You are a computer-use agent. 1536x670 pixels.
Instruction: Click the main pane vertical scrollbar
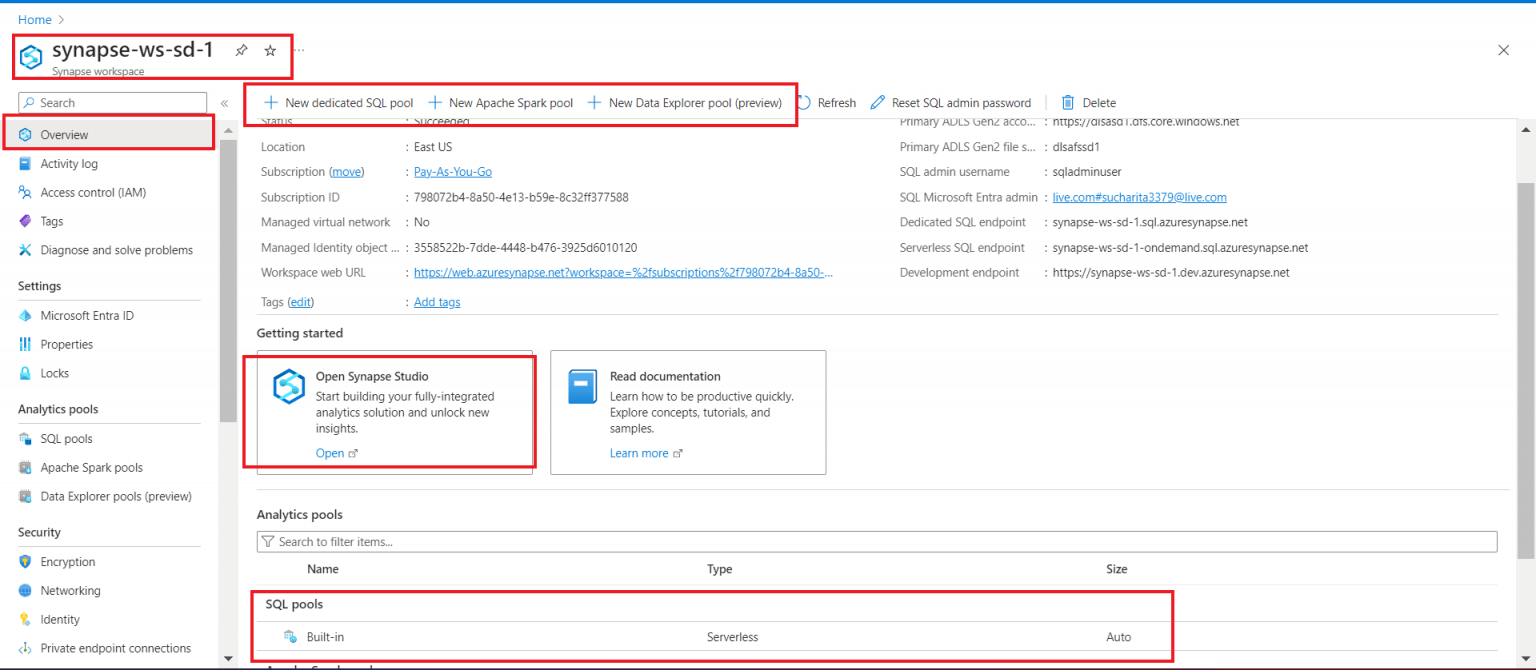point(1525,370)
